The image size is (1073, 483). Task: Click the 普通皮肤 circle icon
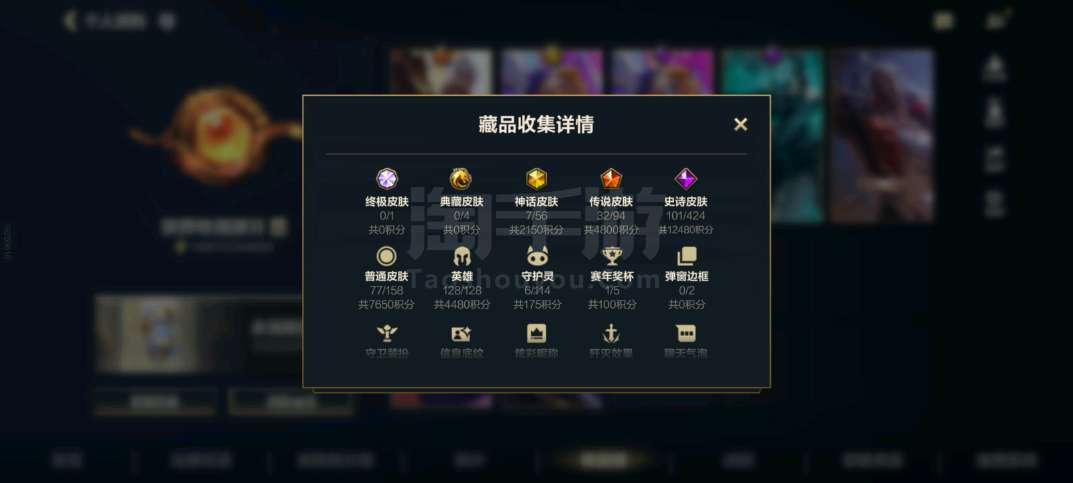click(x=387, y=257)
